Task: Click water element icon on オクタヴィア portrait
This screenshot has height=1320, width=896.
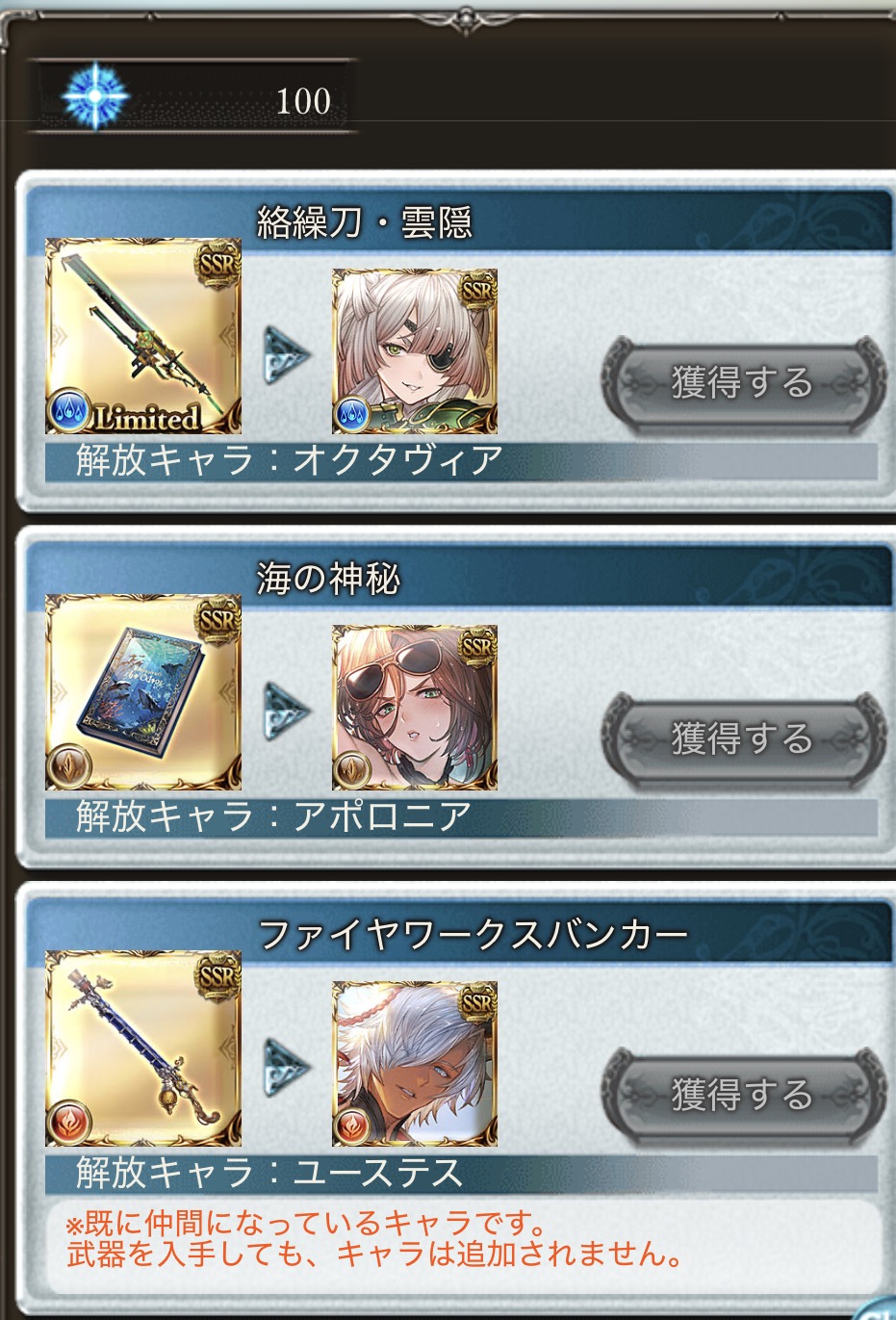Action: 349,416
